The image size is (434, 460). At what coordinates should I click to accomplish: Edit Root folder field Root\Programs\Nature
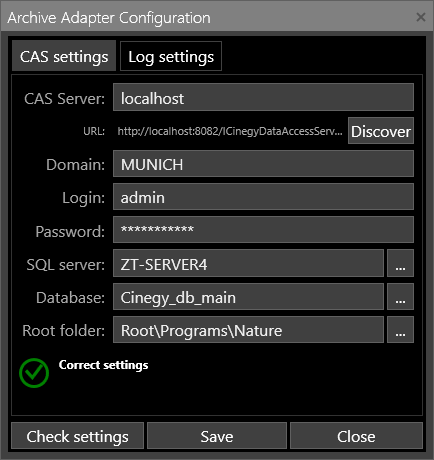(248, 330)
